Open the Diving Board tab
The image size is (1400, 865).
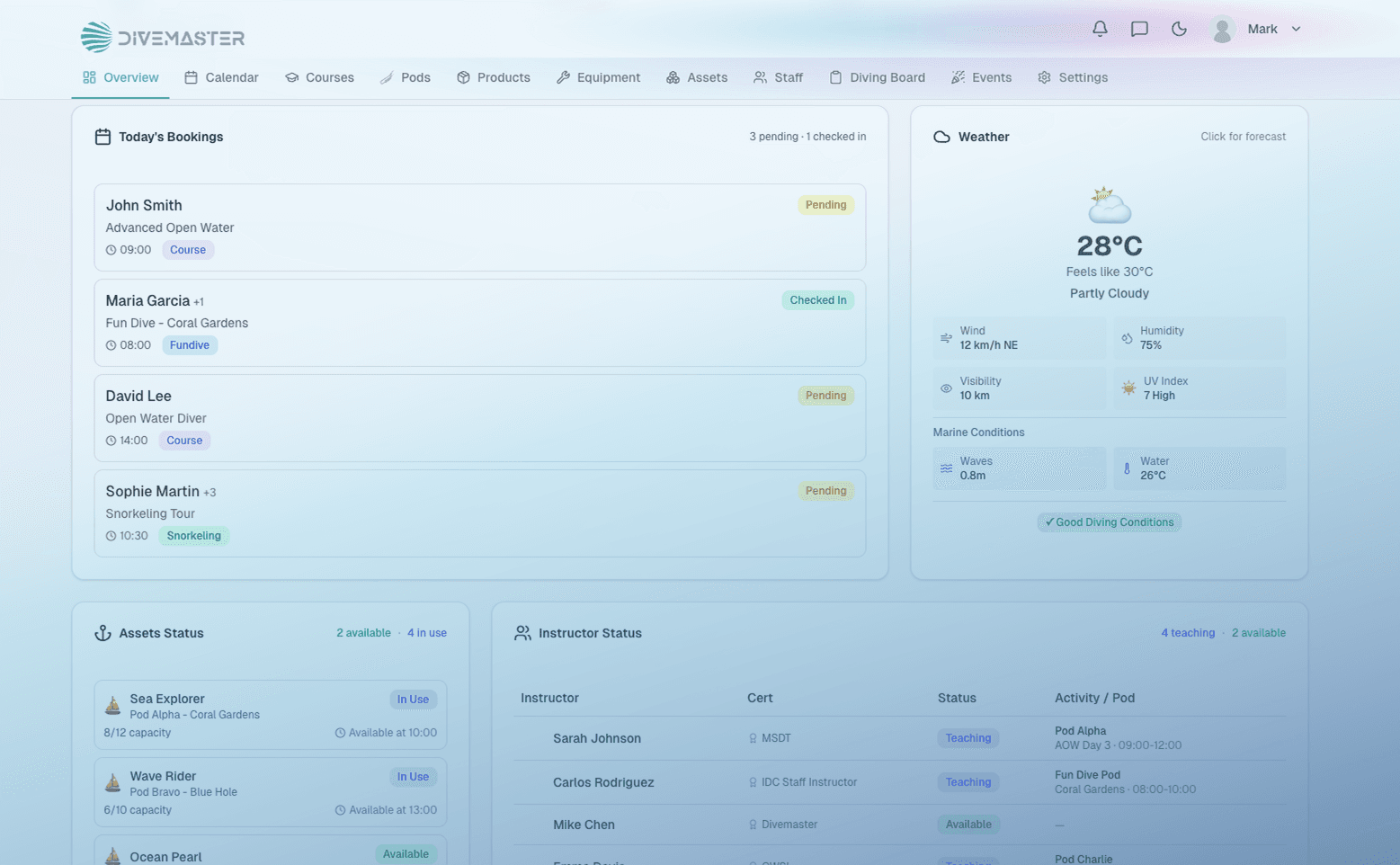[x=877, y=77]
